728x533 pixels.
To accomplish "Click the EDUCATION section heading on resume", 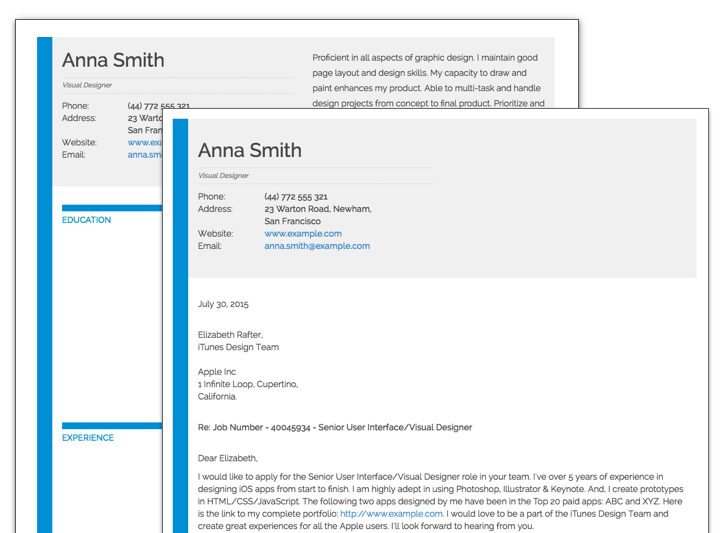I will point(86,220).
